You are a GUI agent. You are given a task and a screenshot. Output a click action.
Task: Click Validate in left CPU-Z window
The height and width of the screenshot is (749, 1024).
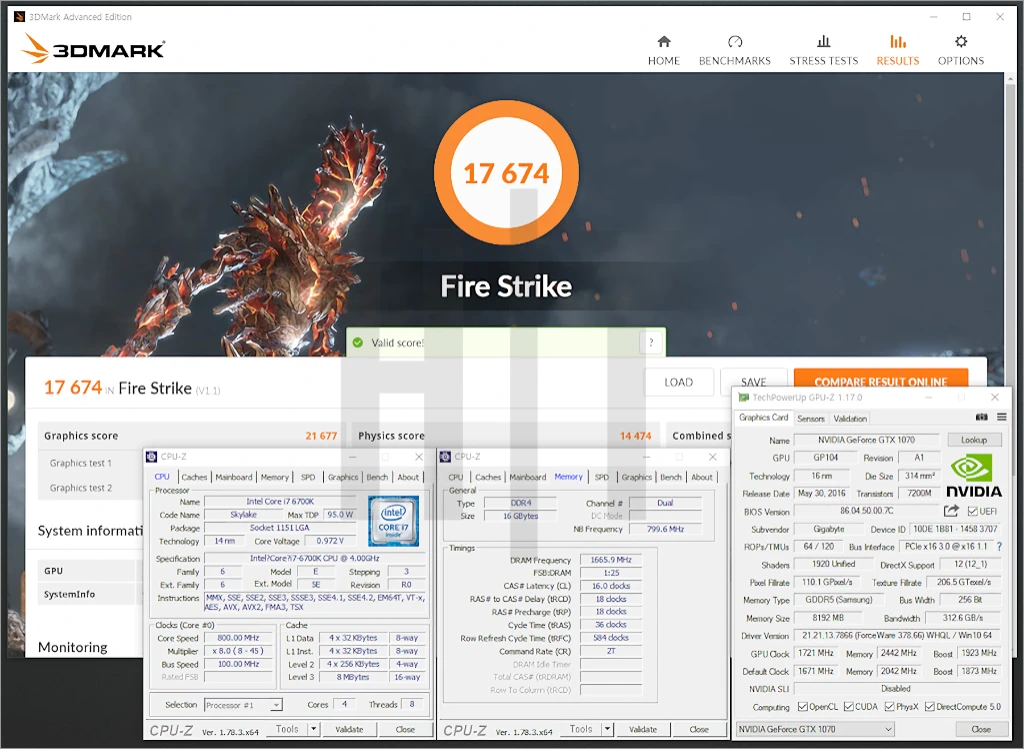click(349, 729)
